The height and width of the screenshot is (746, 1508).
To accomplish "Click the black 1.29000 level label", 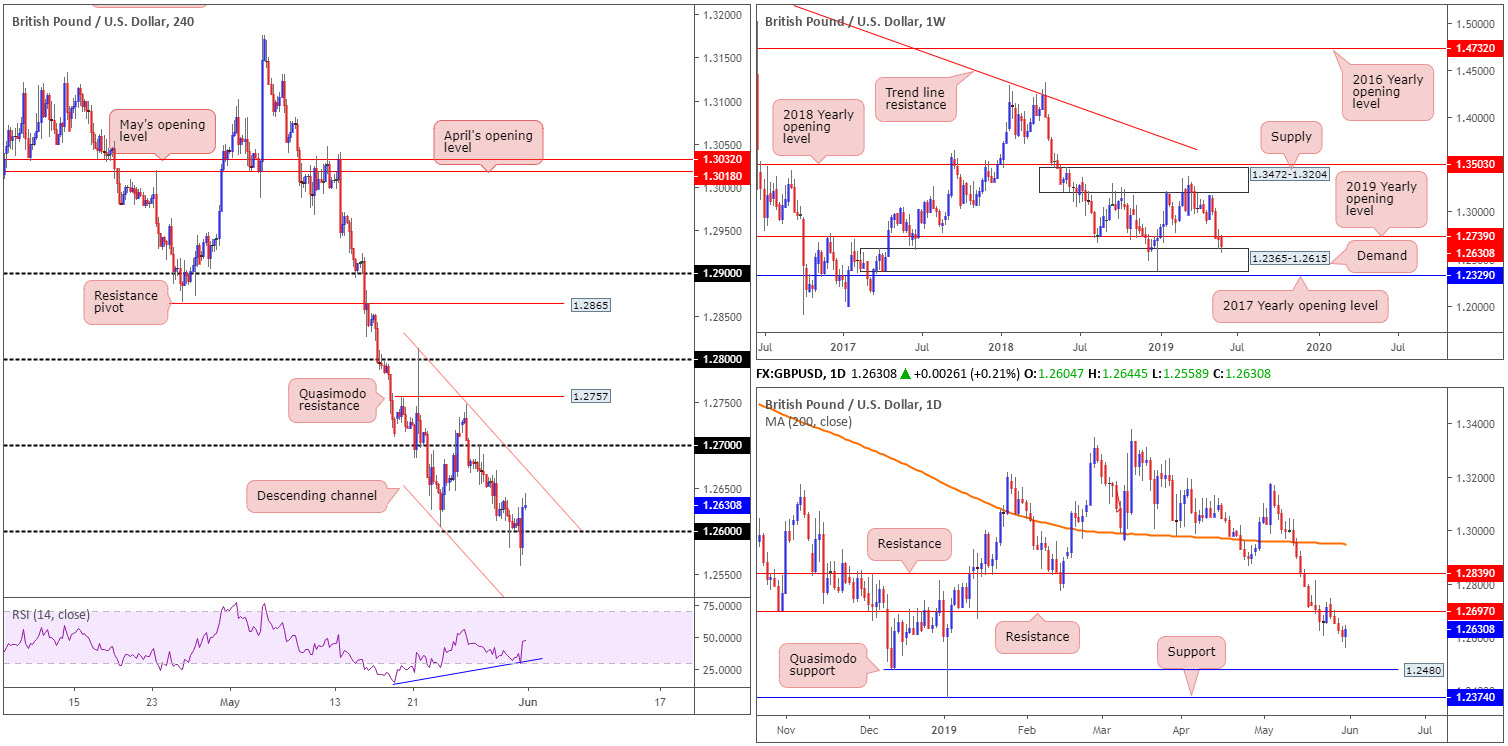I will pyautogui.click(x=723, y=273).
